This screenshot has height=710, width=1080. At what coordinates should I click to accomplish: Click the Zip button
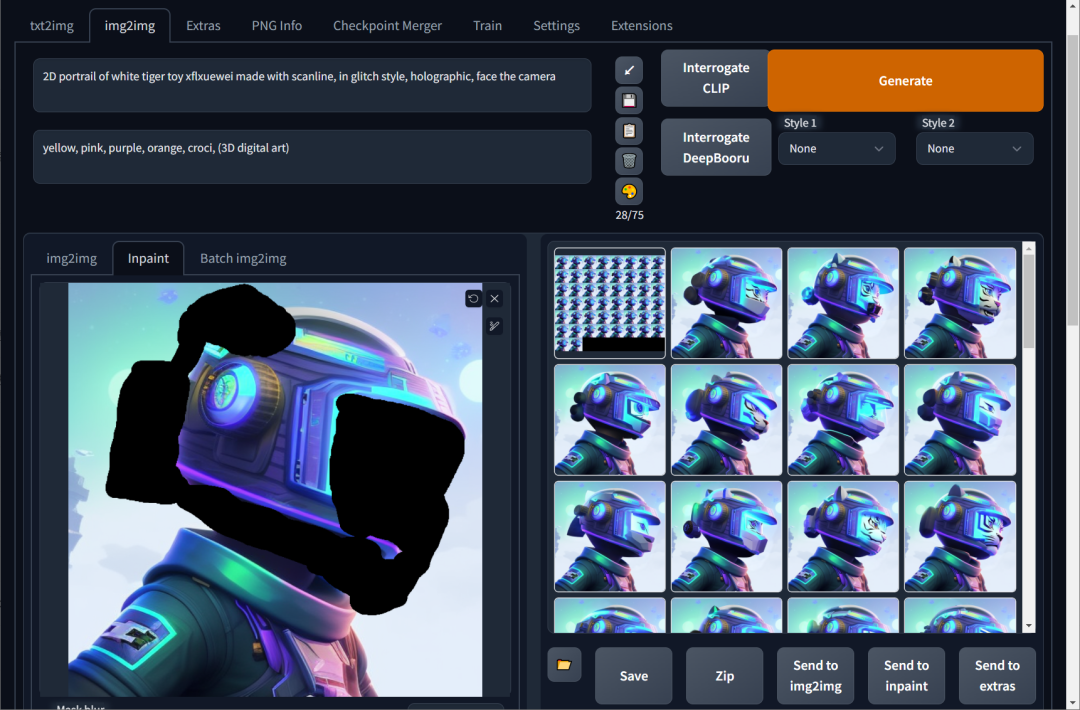(x=725, y=676)
